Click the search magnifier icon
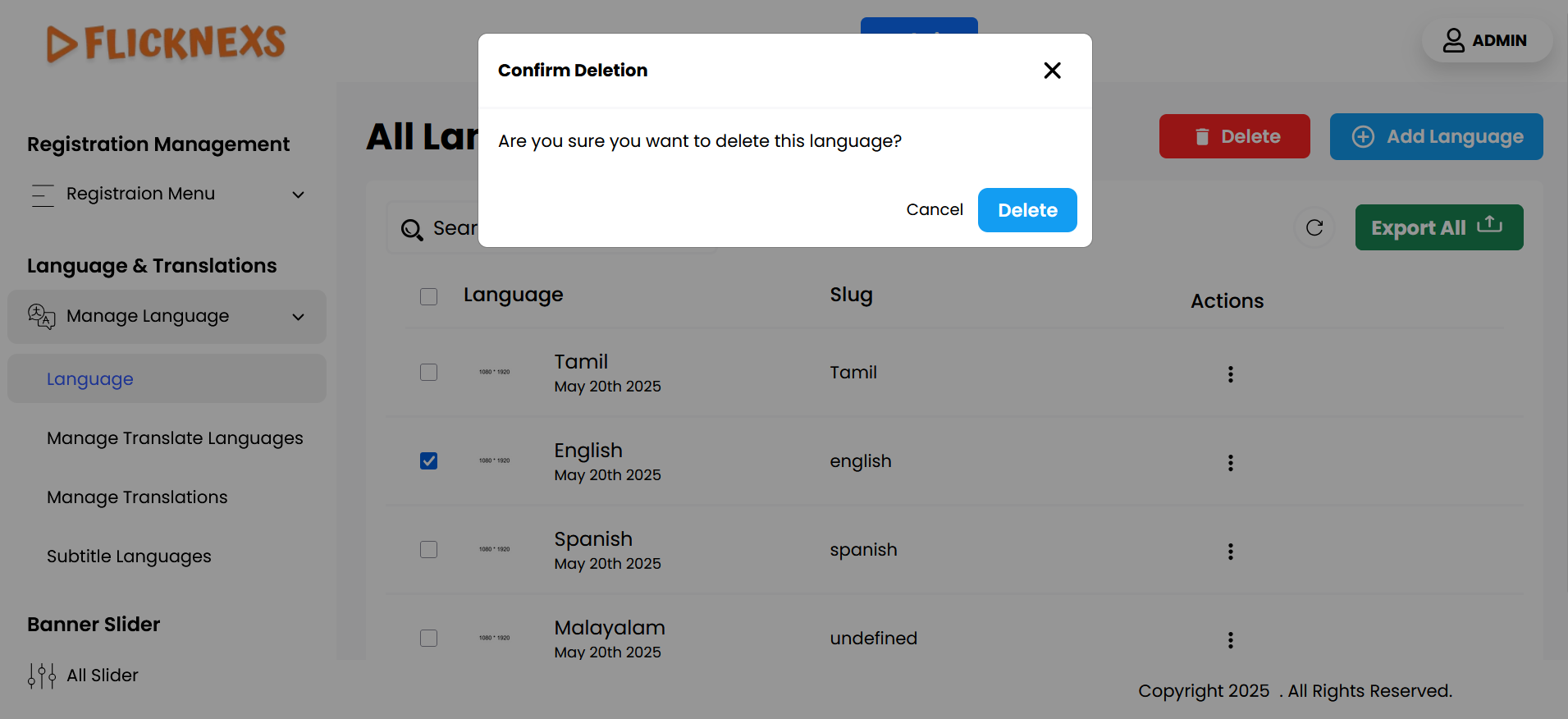Viewport: 1568px width, 719px height. click(412, 229)
